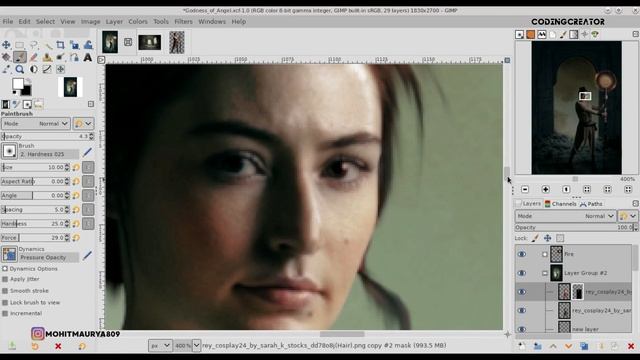Select the half-black circle Dodge/Burn tool icon
Image resolution: width=640 pixels, height=360 pixels.
(x=34, y=69)
